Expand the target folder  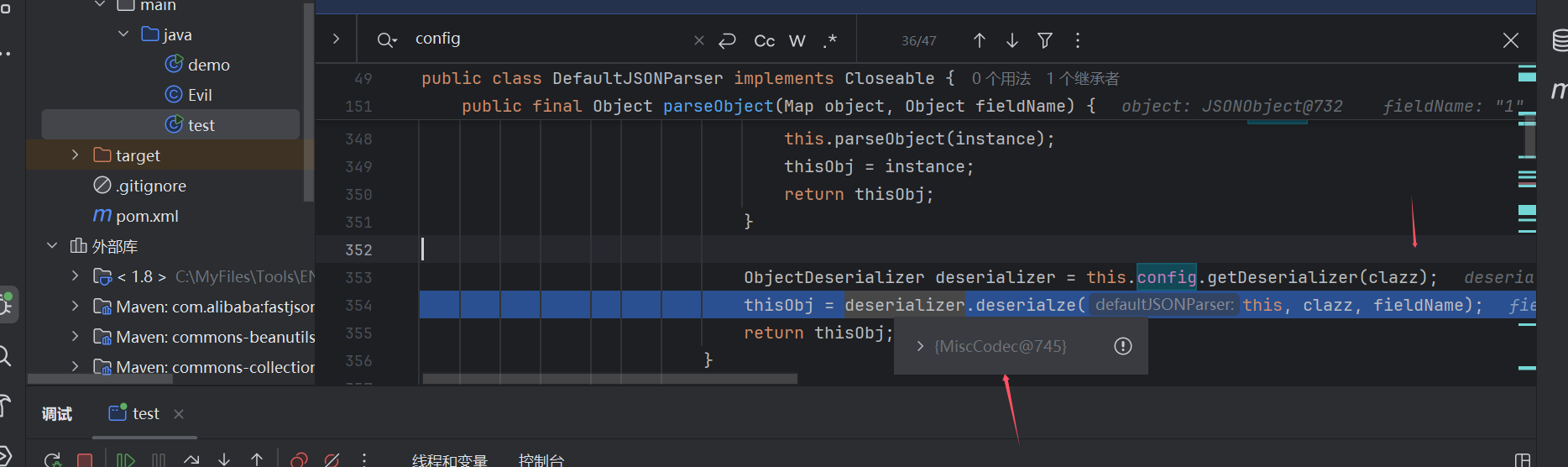point(75,155)
